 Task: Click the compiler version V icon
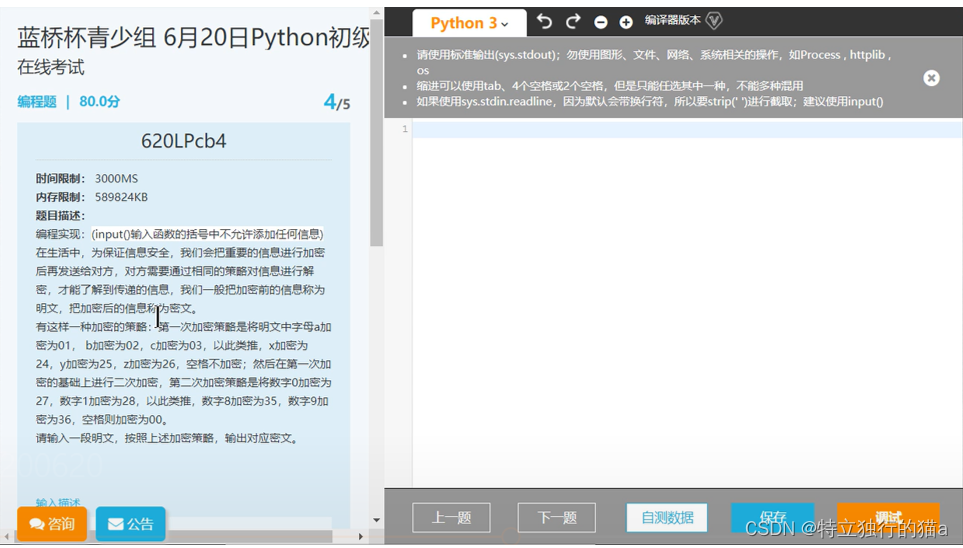pyautogui.click(x=714, y=21)
